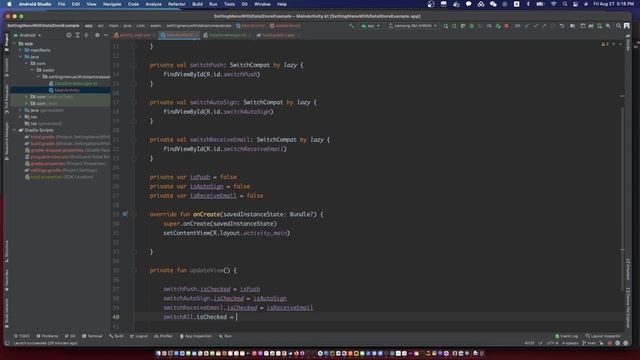Open the Logcat tool window
The image size is (640, 360).
(x=138, y=336)
